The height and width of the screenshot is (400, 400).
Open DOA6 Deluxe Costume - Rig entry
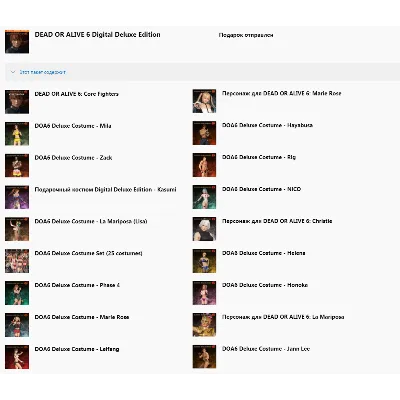tap(259, 157)
